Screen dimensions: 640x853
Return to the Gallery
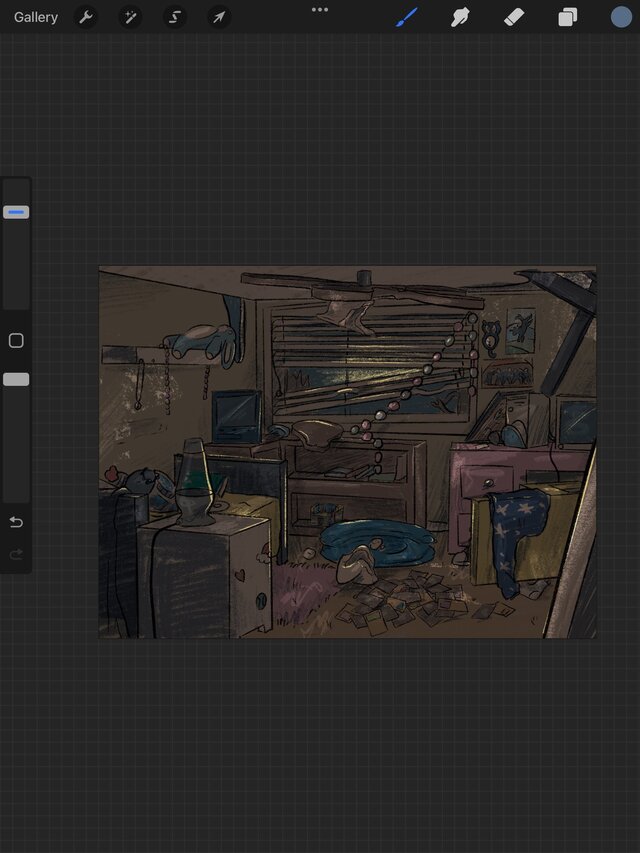click(36, 17)
